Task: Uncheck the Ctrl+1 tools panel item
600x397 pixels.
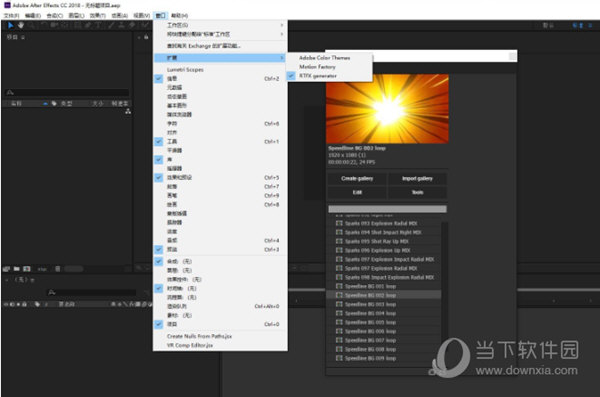Action: 220,142
